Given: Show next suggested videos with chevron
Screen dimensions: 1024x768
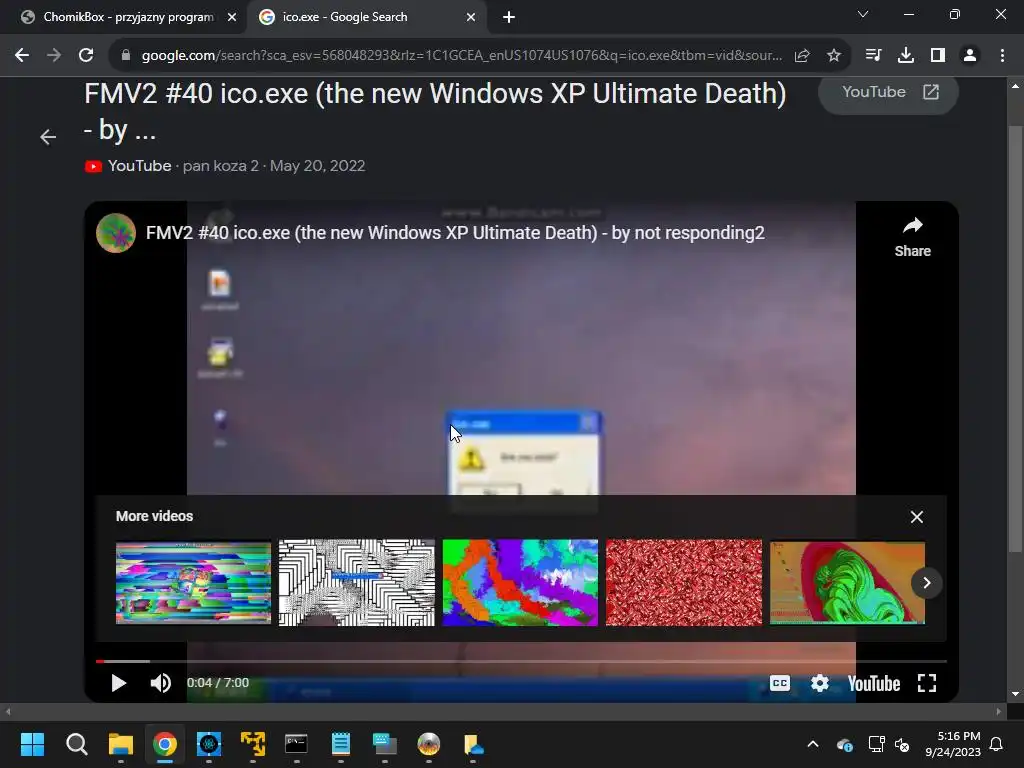Looking at the screenshot, I should (x=926, y=583).
